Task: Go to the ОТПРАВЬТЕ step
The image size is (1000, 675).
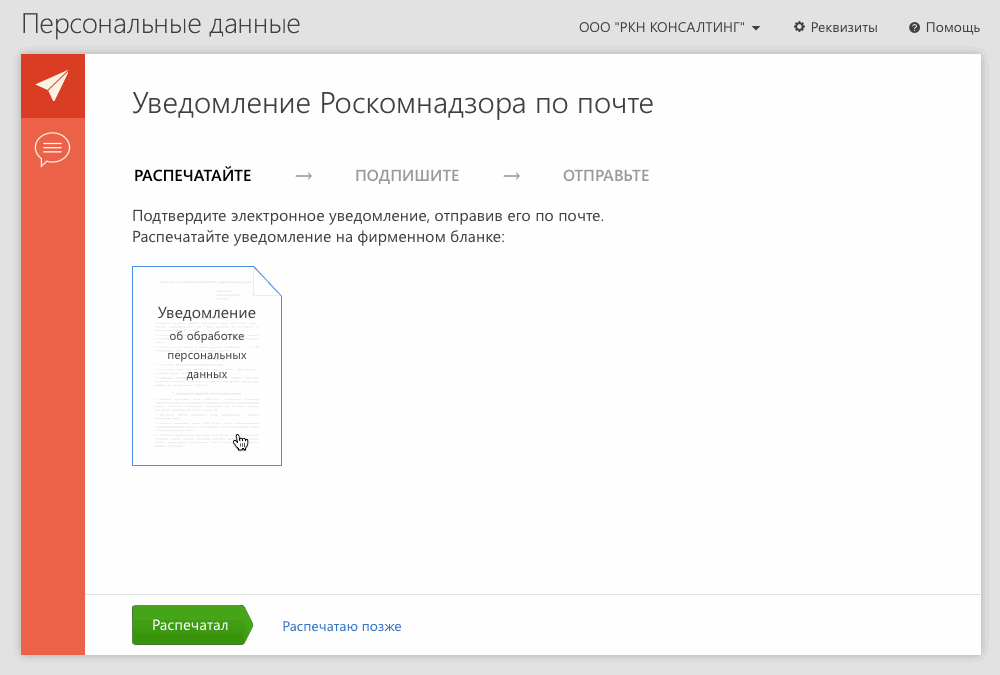Action: coord(606,175)
